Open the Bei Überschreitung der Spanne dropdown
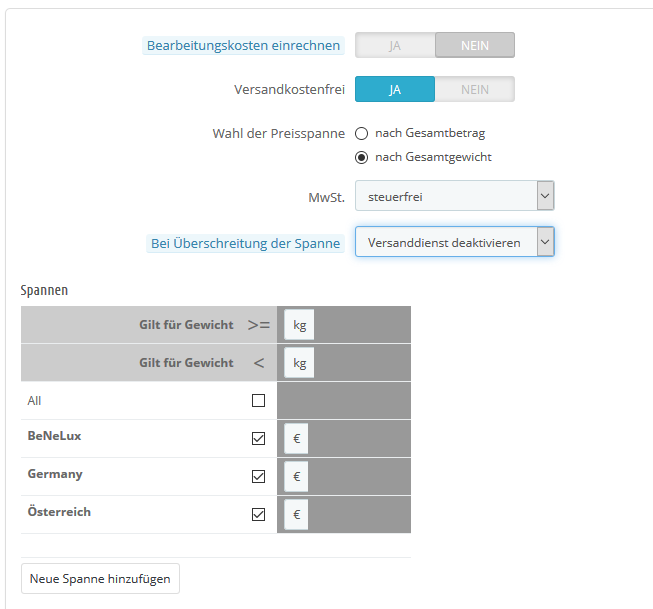 click(x=454, y=242)
